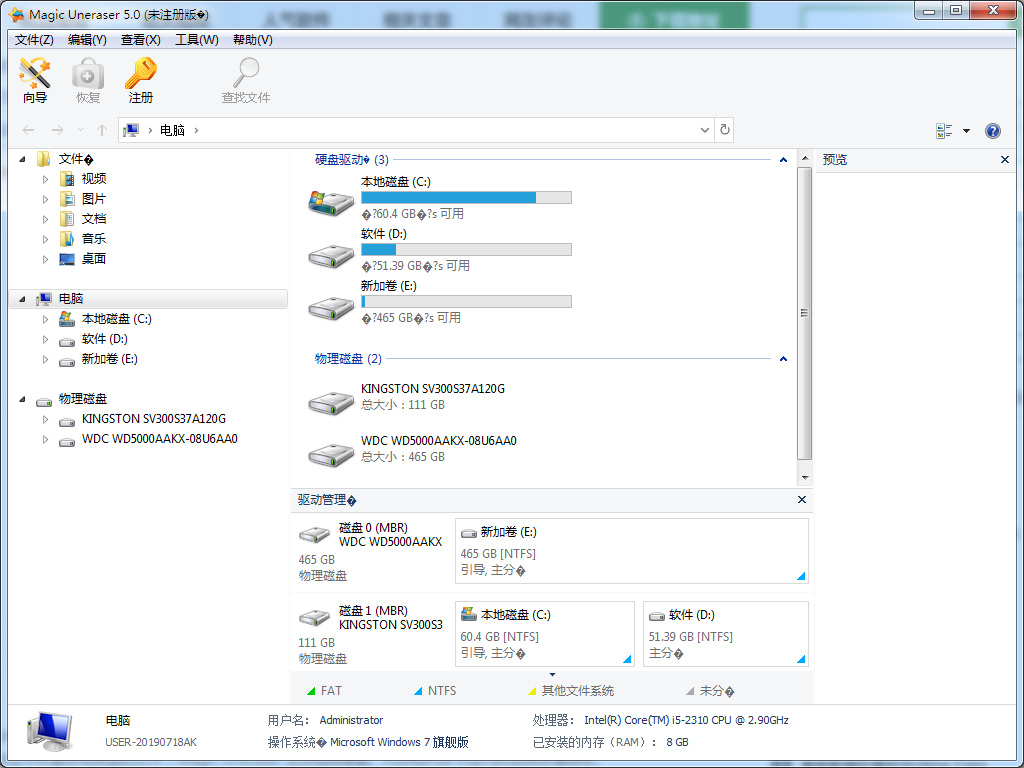
Task: Click the 其他文件系统 legend entry
Action: (x=571, y=690)
